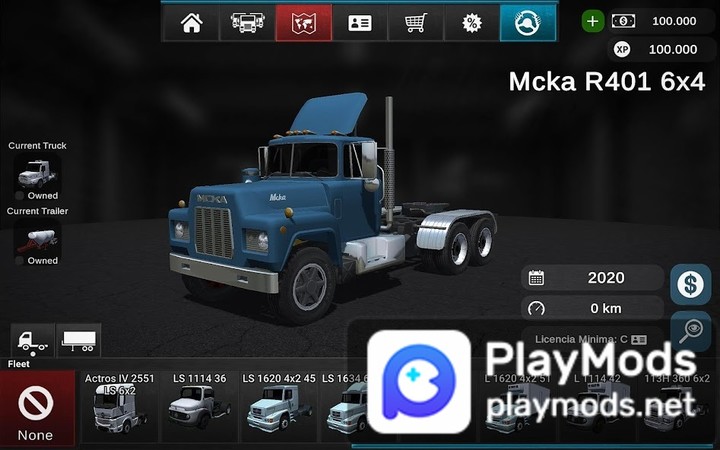Open the driver license ID tab

pyautogui.click(x=360, y=22)
